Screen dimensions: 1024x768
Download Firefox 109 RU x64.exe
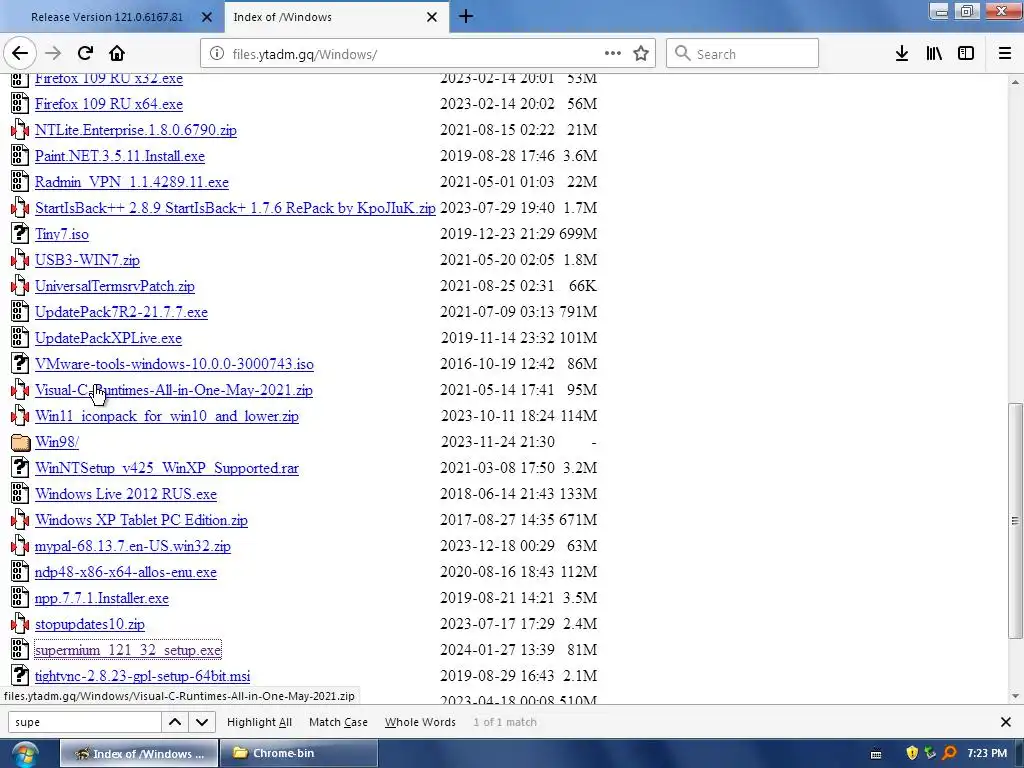[x=108, y=104]
